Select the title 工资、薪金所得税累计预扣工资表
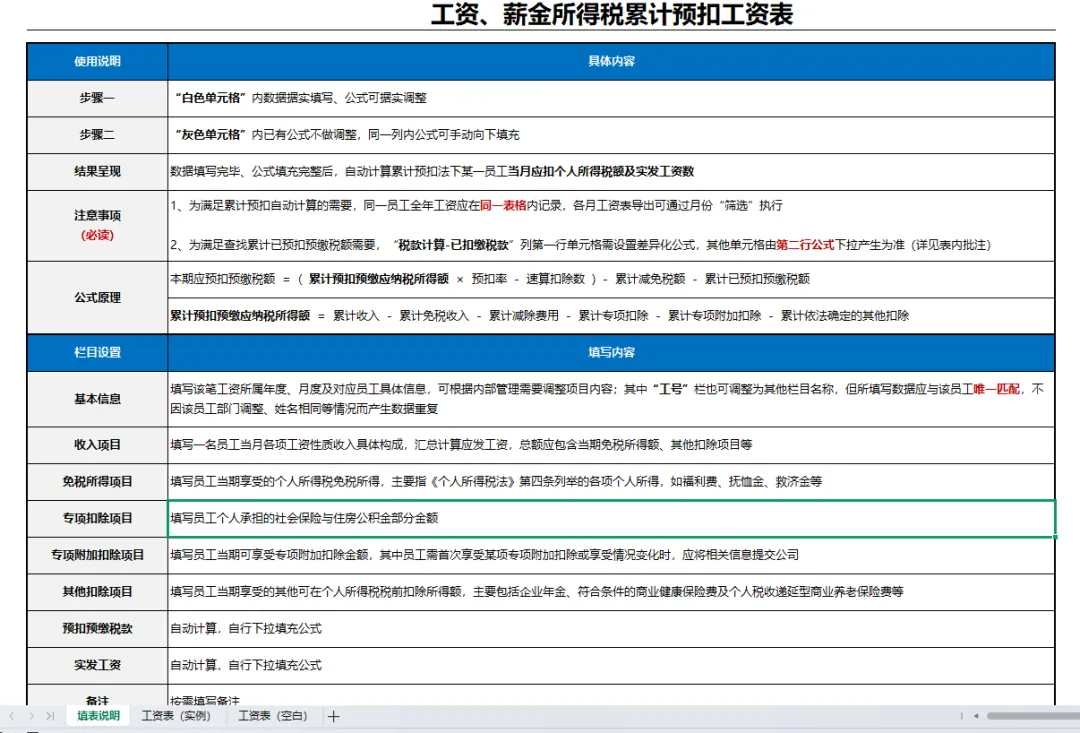 (612, 14)
